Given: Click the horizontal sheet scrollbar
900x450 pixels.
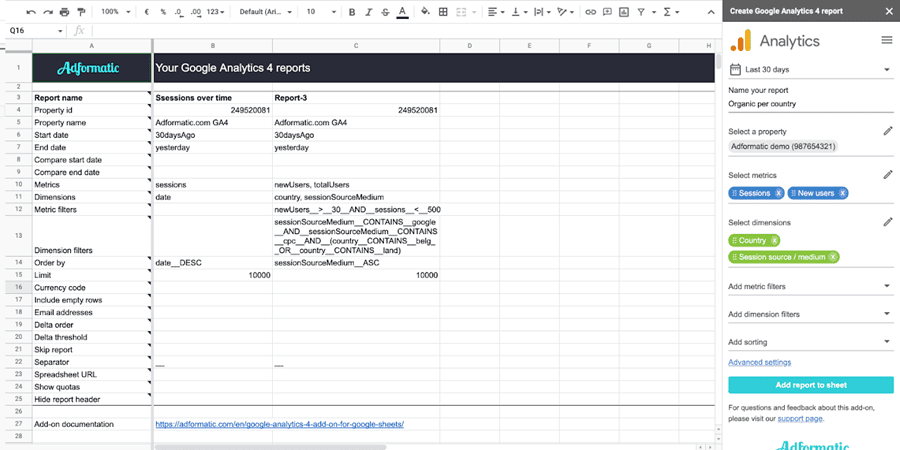Looking at the screenshot, I should click(270, 447).
